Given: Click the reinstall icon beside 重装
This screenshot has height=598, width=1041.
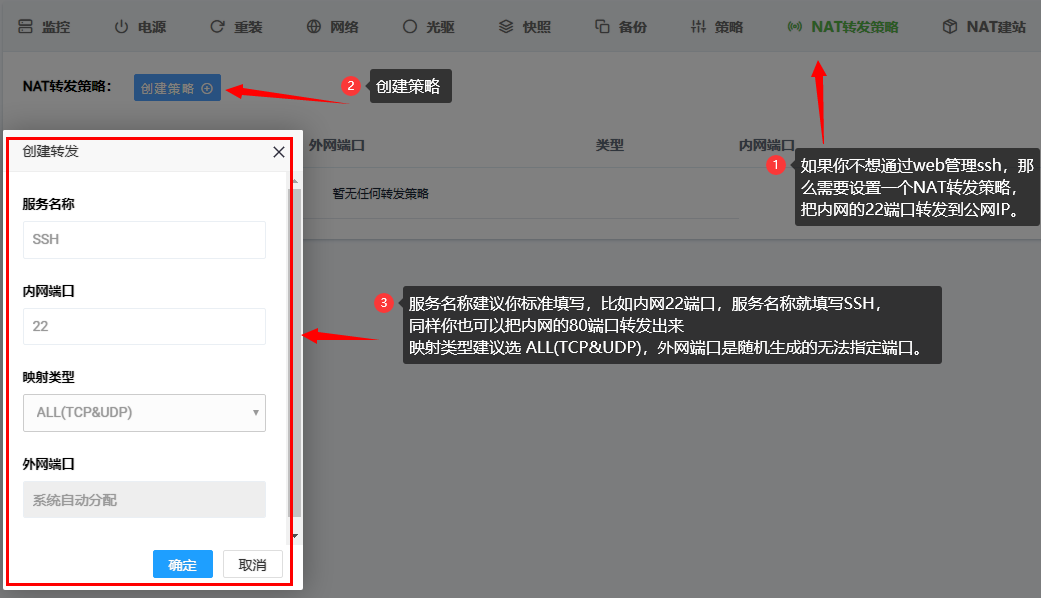Looking at the screenshot, I should (217, 27).
